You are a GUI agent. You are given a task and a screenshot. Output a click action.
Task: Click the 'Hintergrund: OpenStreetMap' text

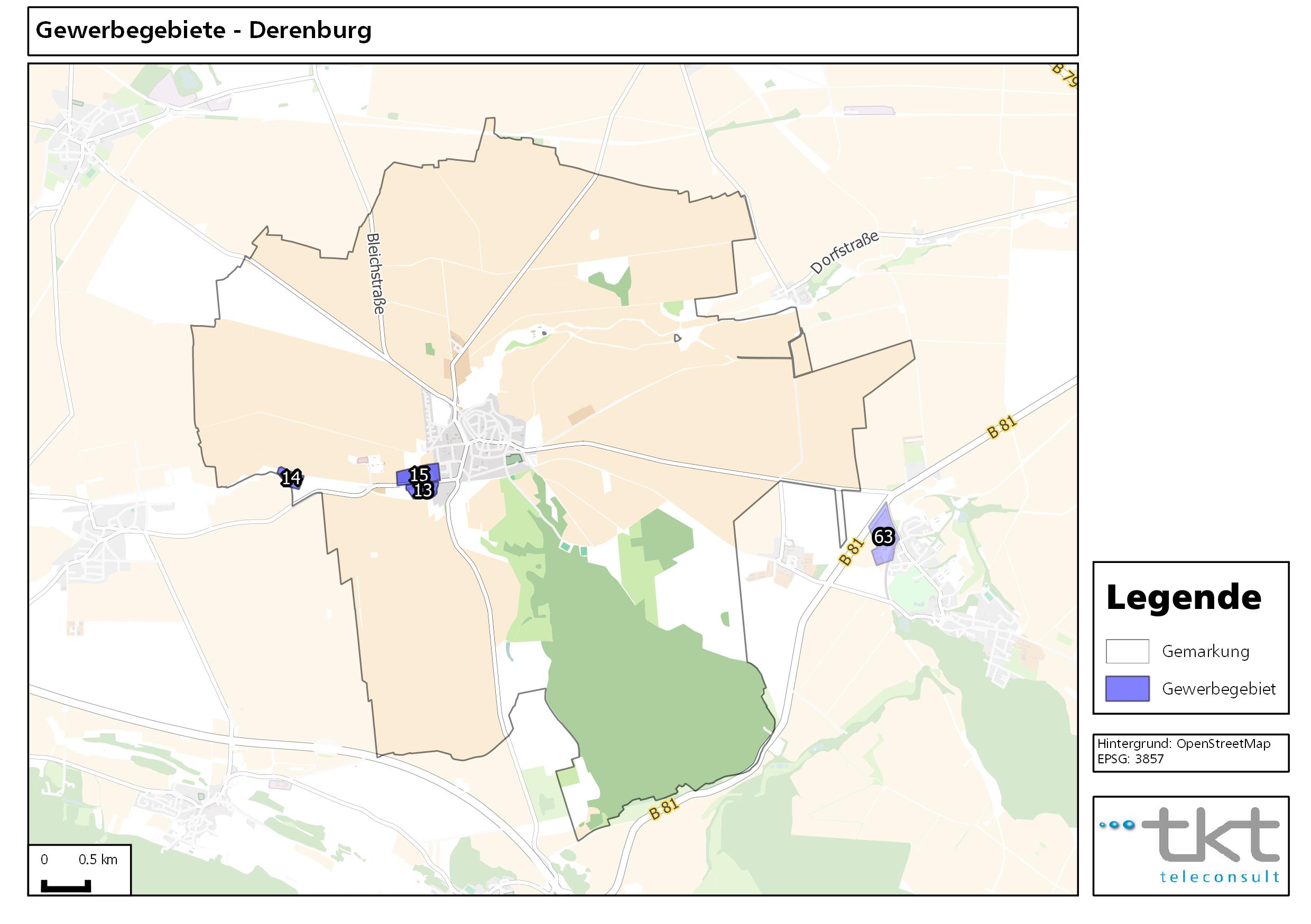click(1184, 744)
